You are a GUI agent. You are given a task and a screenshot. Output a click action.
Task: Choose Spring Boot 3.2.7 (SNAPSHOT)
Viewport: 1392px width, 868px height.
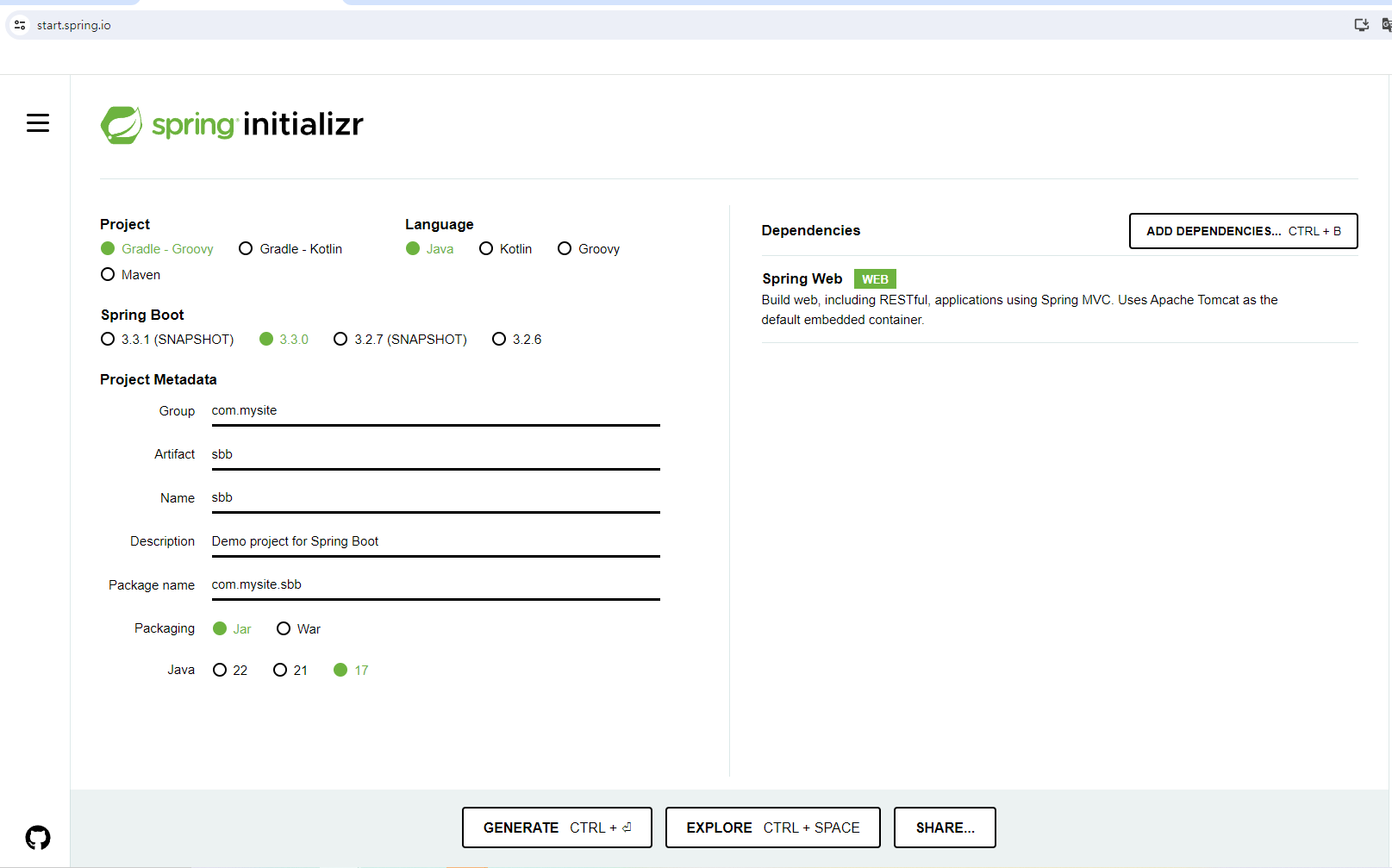tap(400, 340)
